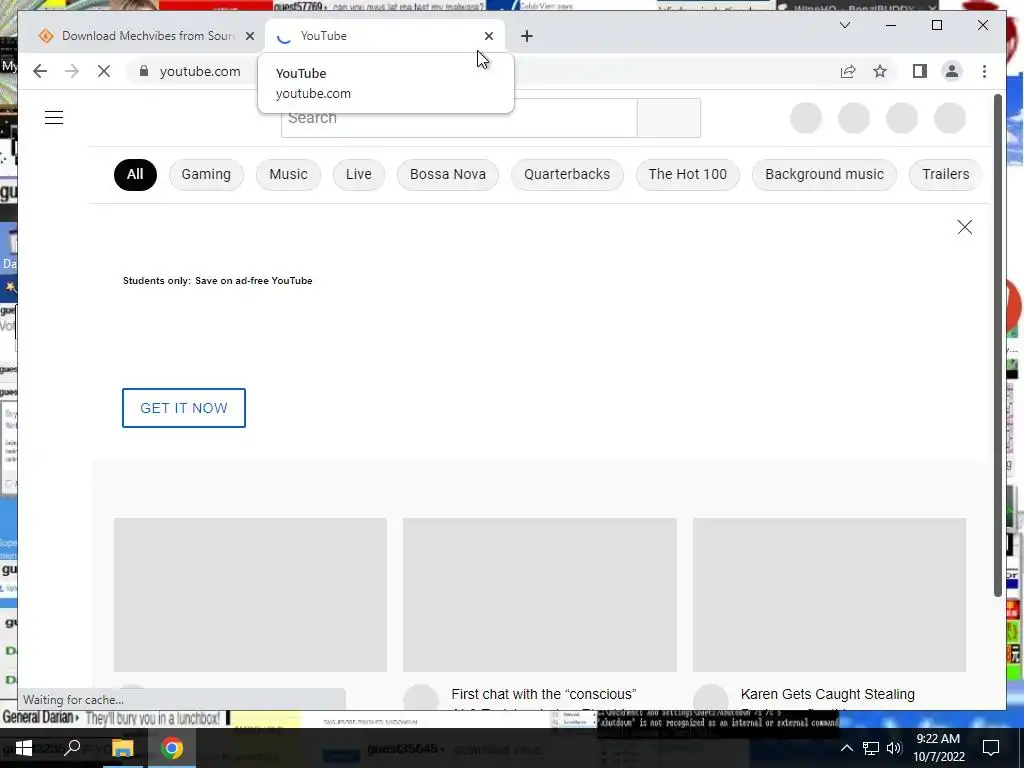1024x768 pixels.
Task: Pick The Hot 100 chip
Action: coord(688,174)
